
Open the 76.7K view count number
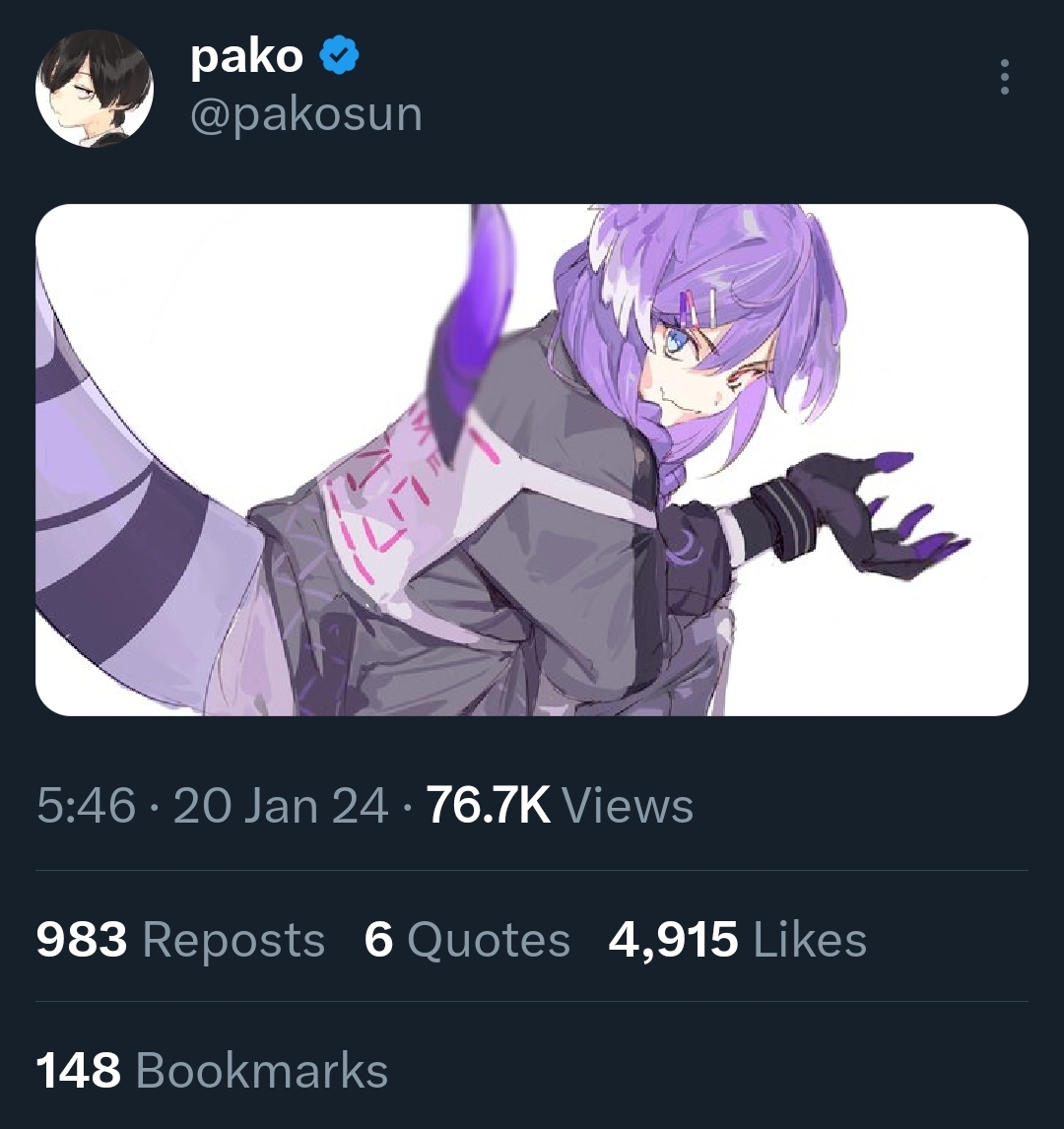click(488, 805)
